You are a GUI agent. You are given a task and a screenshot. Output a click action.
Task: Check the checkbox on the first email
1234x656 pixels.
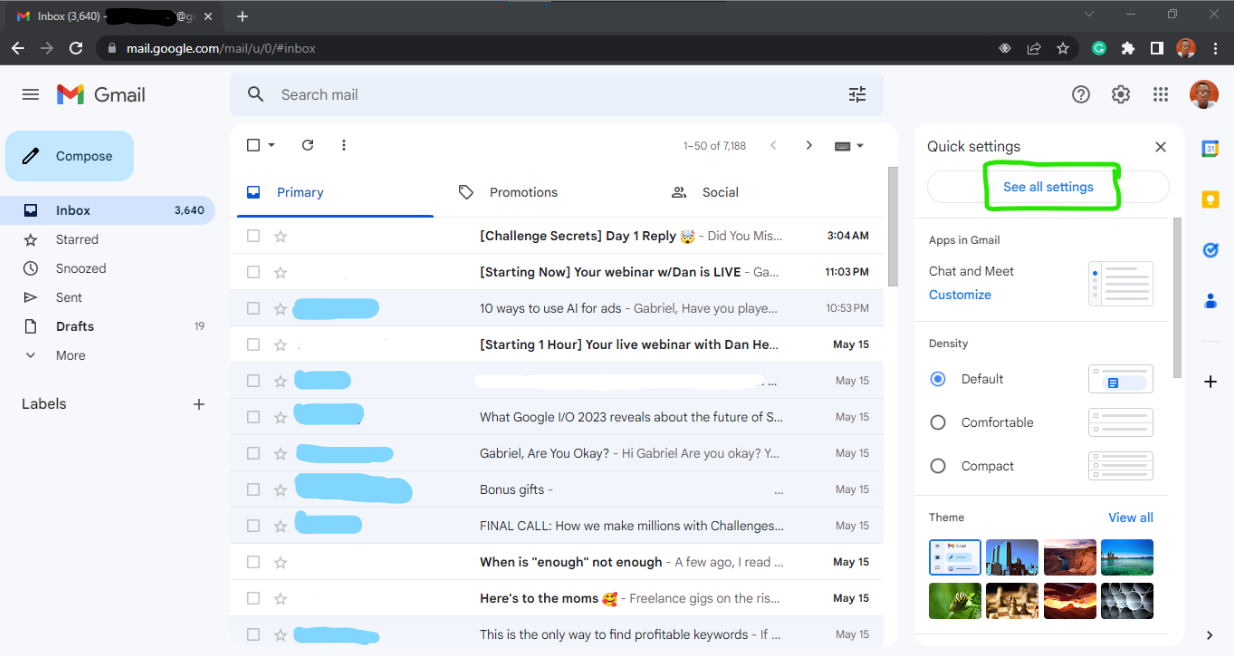[x=252, y=235]
